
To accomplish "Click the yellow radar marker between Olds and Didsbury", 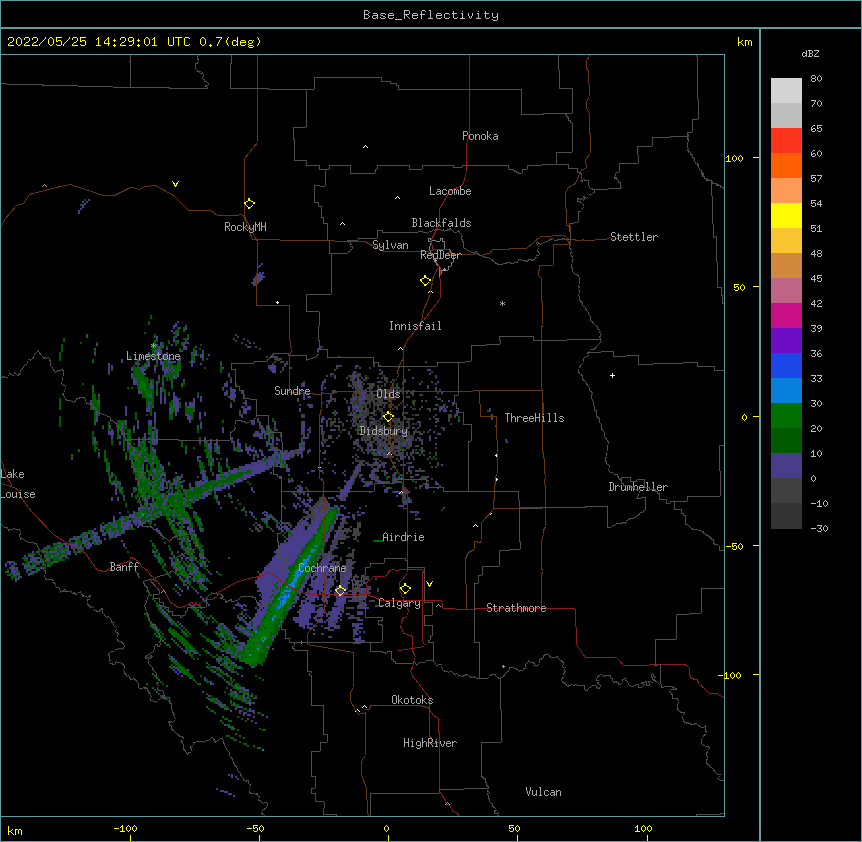I will click(x=388, y=416).
